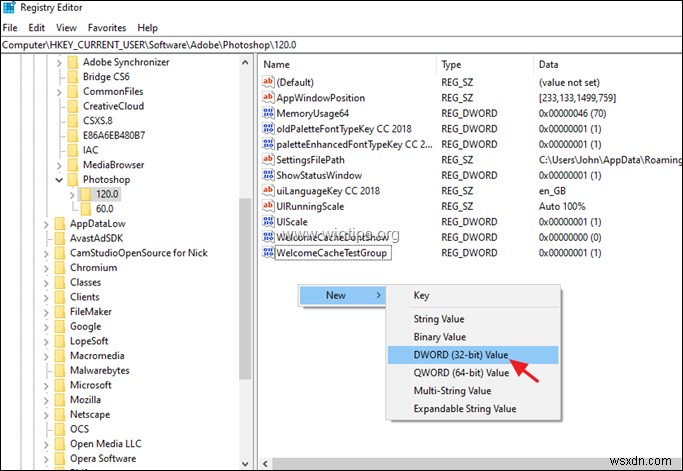
Task: Click the Google folder icon
Action: click(60, 327)
